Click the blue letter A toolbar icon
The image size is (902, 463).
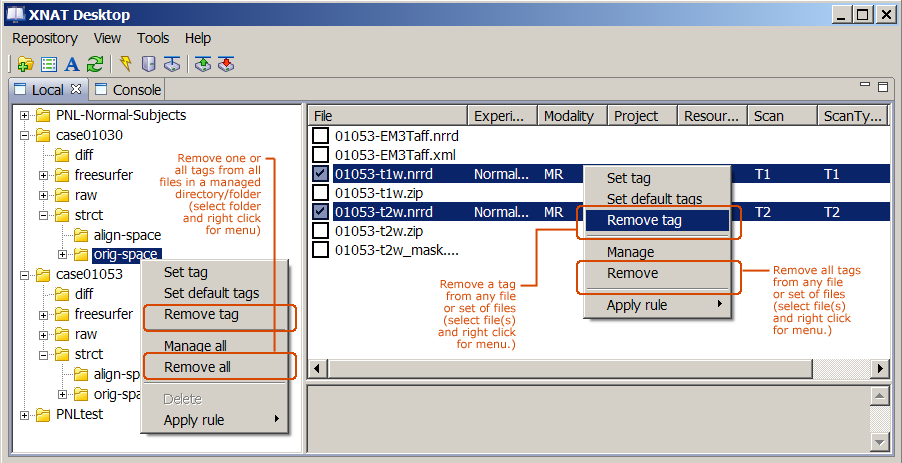[x=71, y=64]
